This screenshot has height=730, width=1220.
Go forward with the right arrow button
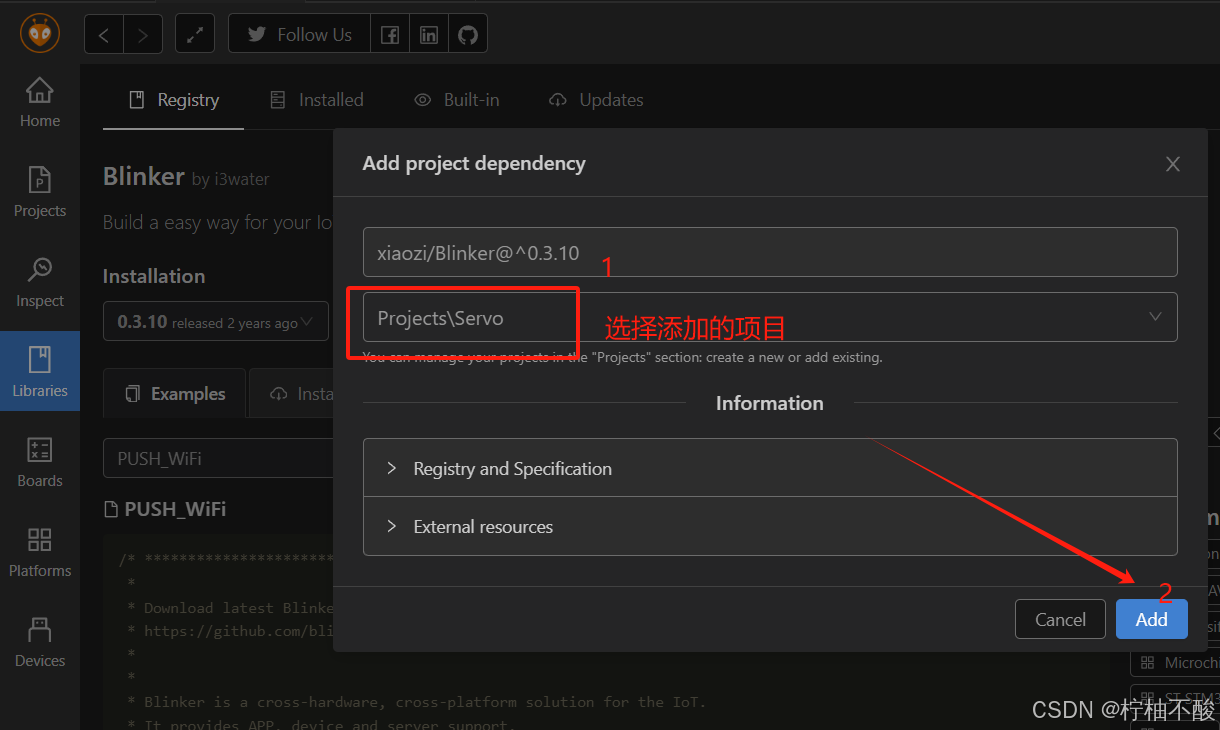coord(143,35)
